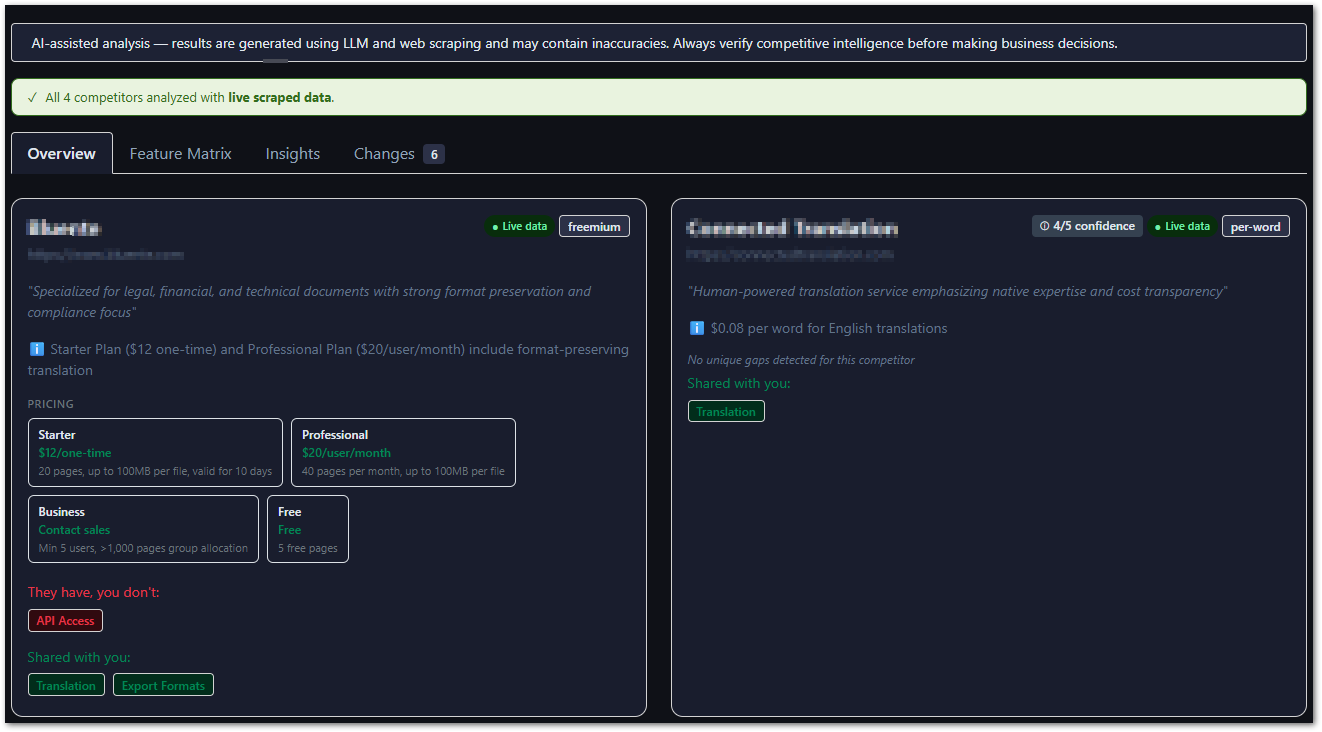Click 'Shared with you:' in the per-word card
The image size is (1322, 732).
click(739, 383)
